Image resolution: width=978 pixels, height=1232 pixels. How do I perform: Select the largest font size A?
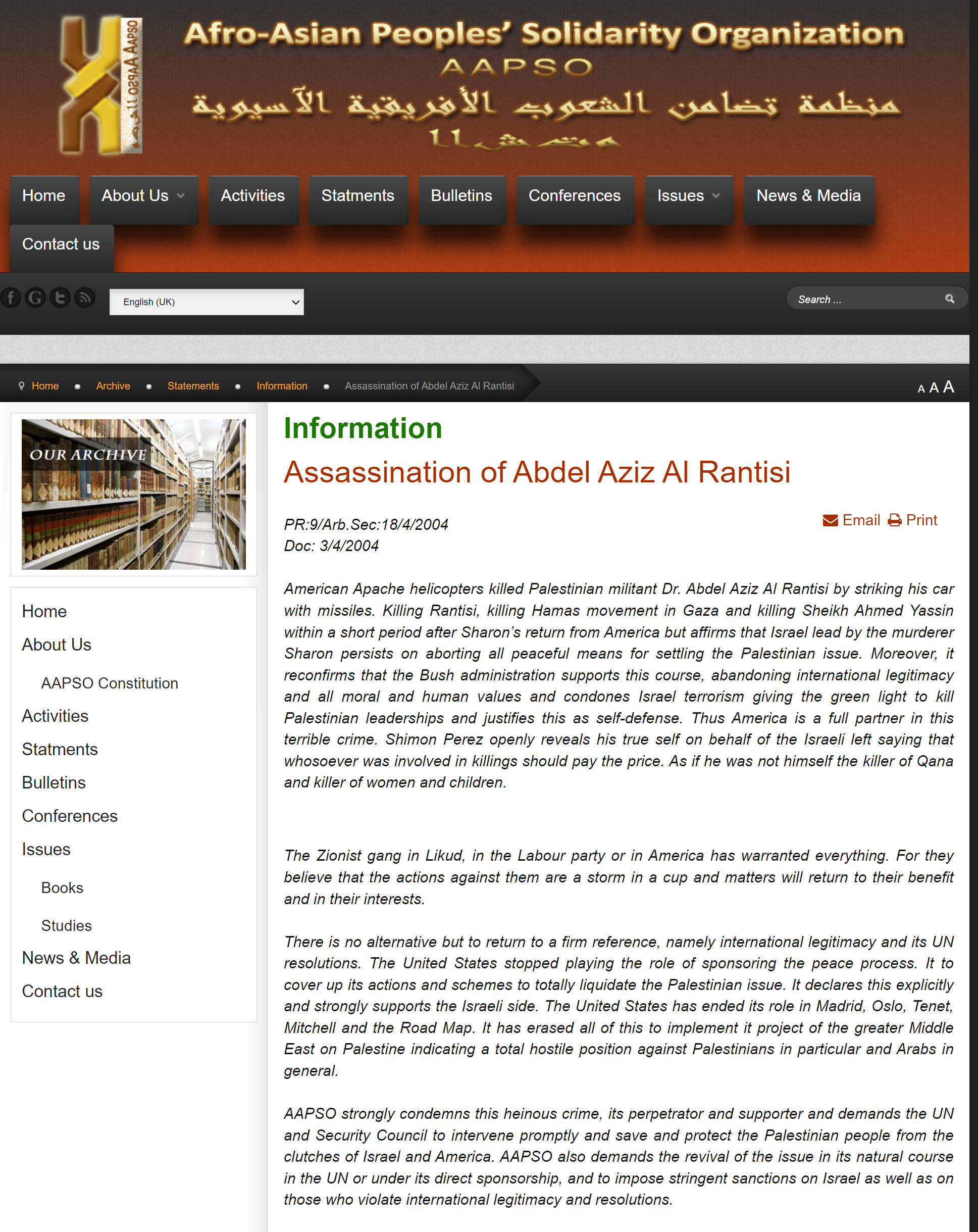948,387
